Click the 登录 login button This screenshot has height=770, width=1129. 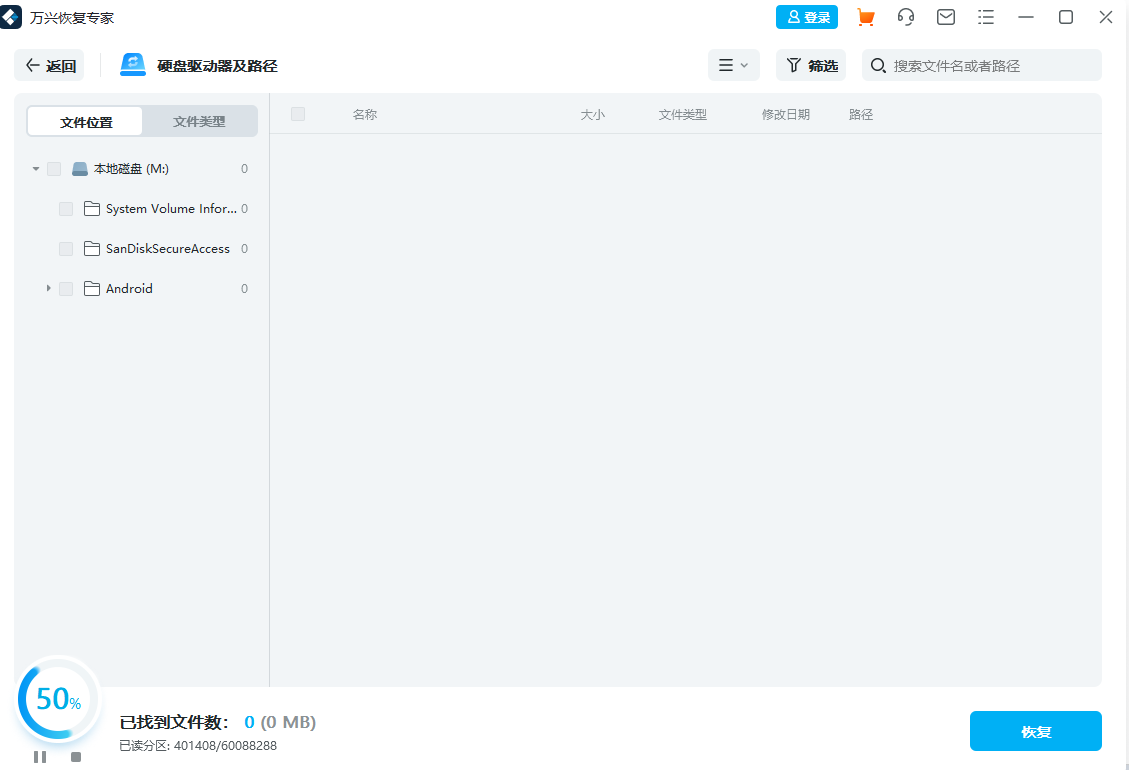(x=807, y=17)
